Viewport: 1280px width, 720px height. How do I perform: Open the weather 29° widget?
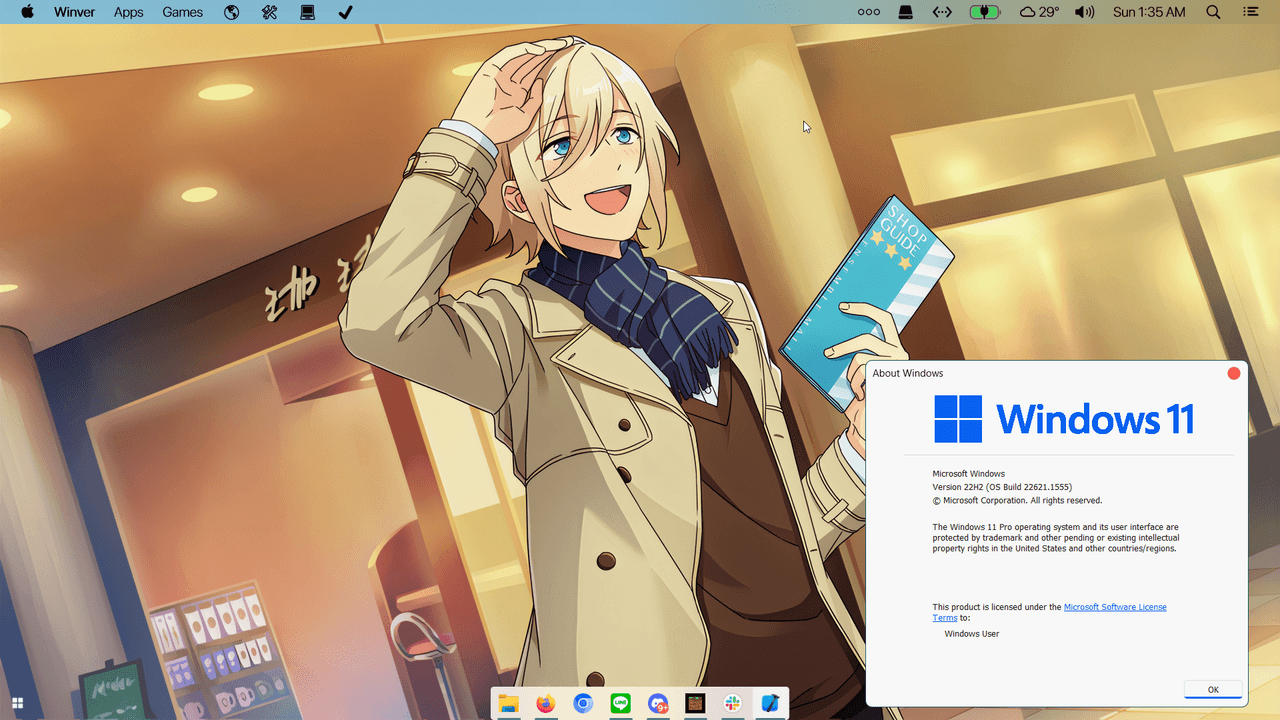point(1039,12)
